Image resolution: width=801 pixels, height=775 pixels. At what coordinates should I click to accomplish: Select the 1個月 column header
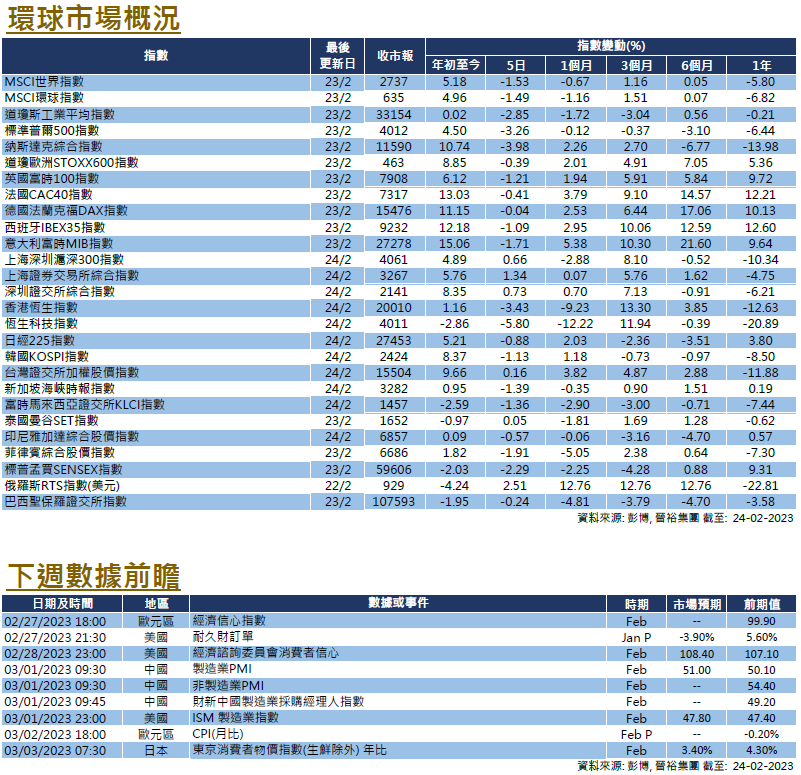click(x=576, y=65)
